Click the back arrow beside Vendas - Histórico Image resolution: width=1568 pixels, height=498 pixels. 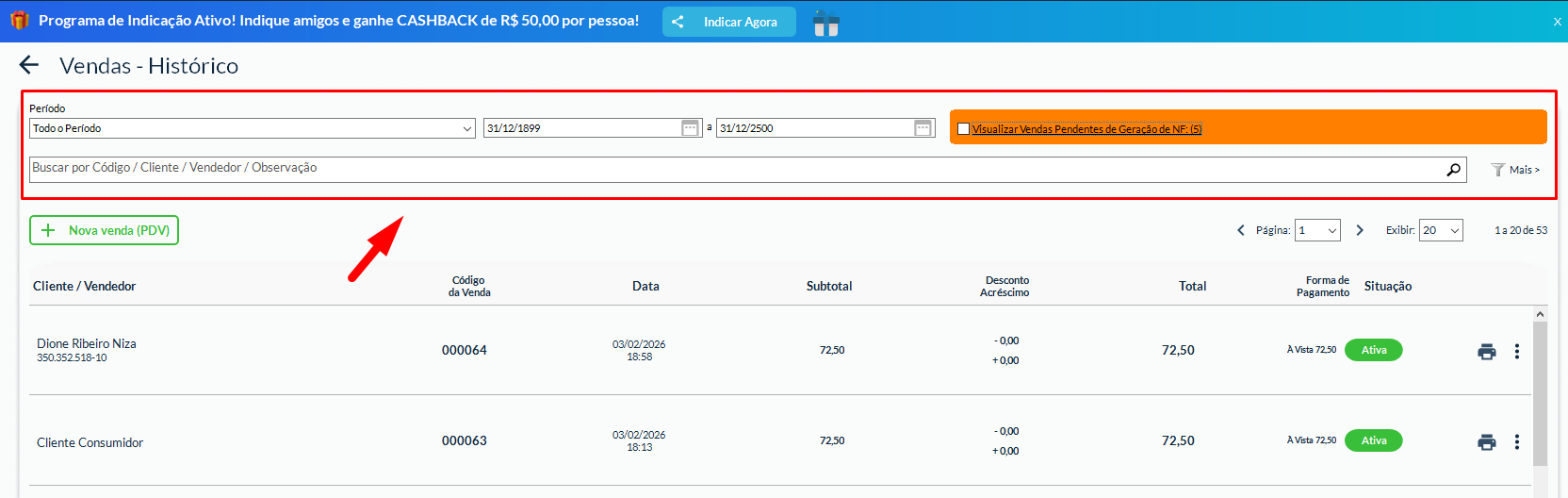(29, 65)
